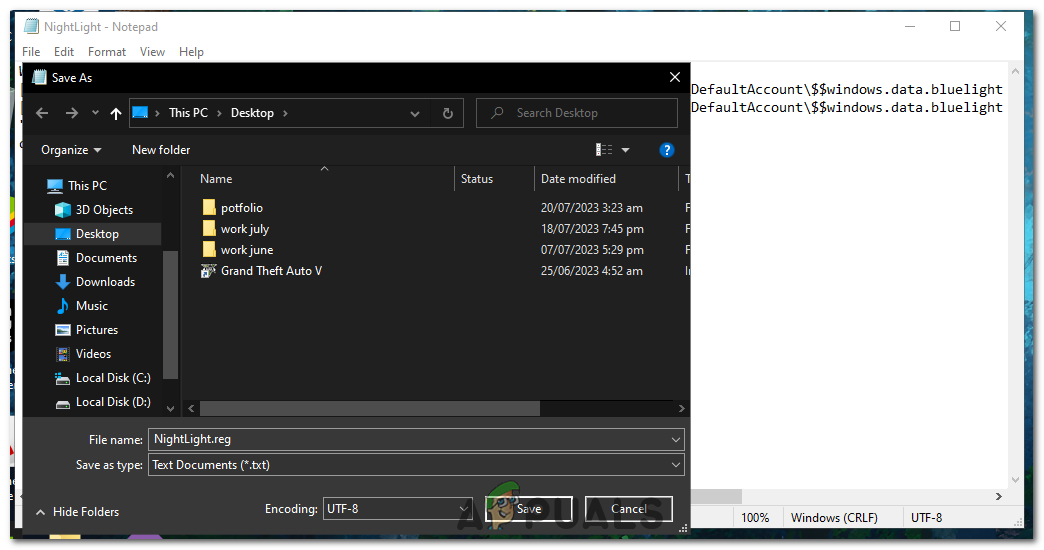Refresh the Desktop folder view
1044x550 pixels.
click(448, 113)
